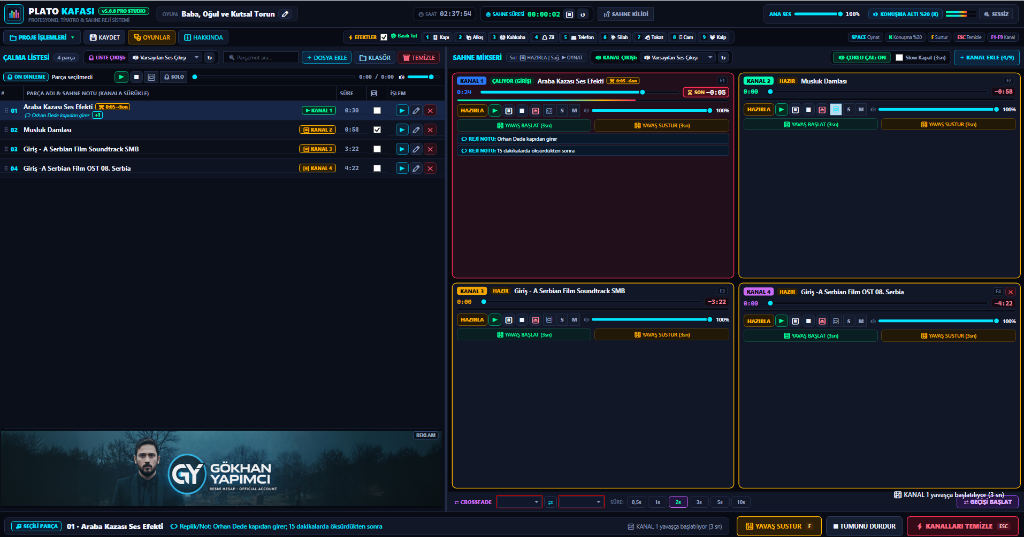
Task: Check the Giriş - A Serbian Film Soundtrack SMB checkbox
Action: coord(377,149)
